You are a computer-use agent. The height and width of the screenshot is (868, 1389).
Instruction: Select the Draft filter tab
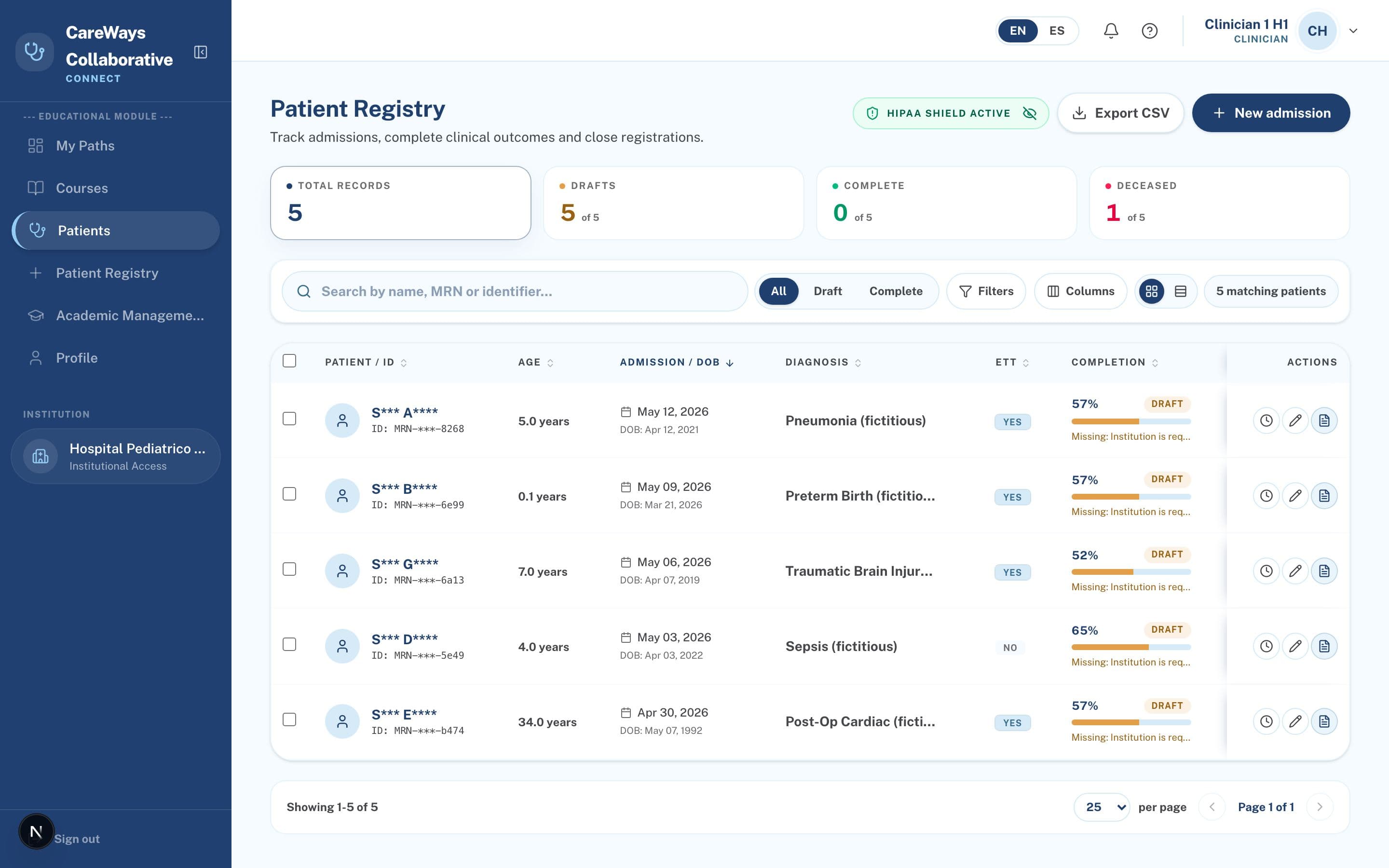pos(828,291)
